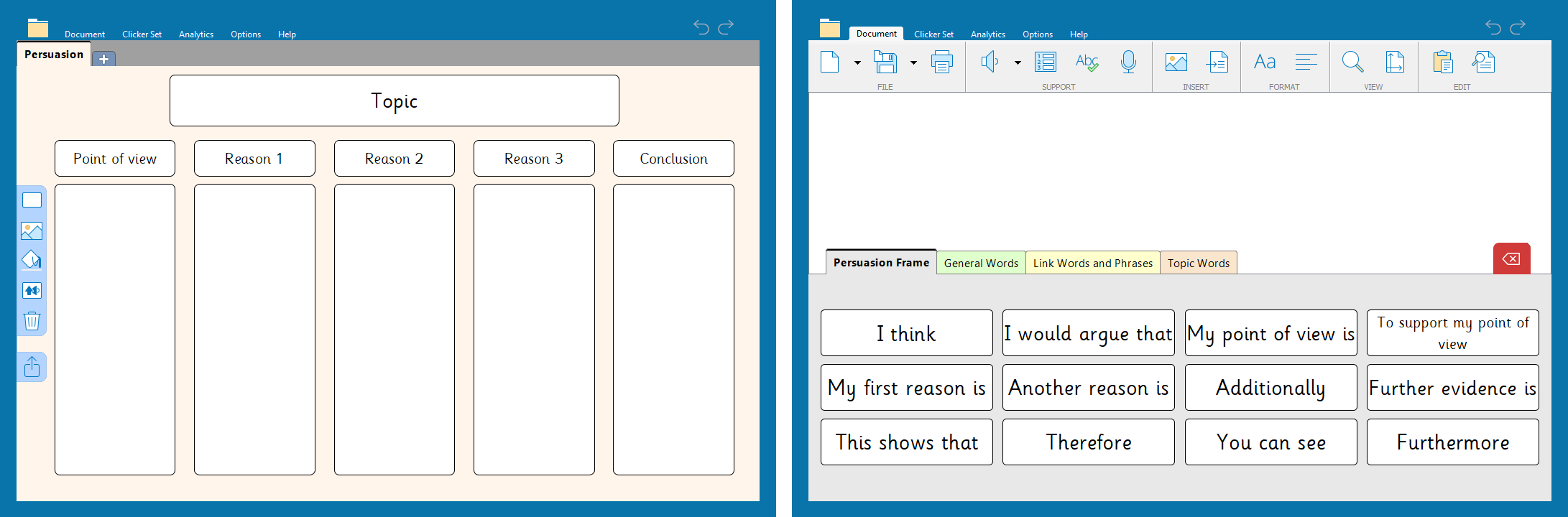1568x517 pixels.
Task: Expand the dropdown arrow beside New document
Action: (857, 63)
